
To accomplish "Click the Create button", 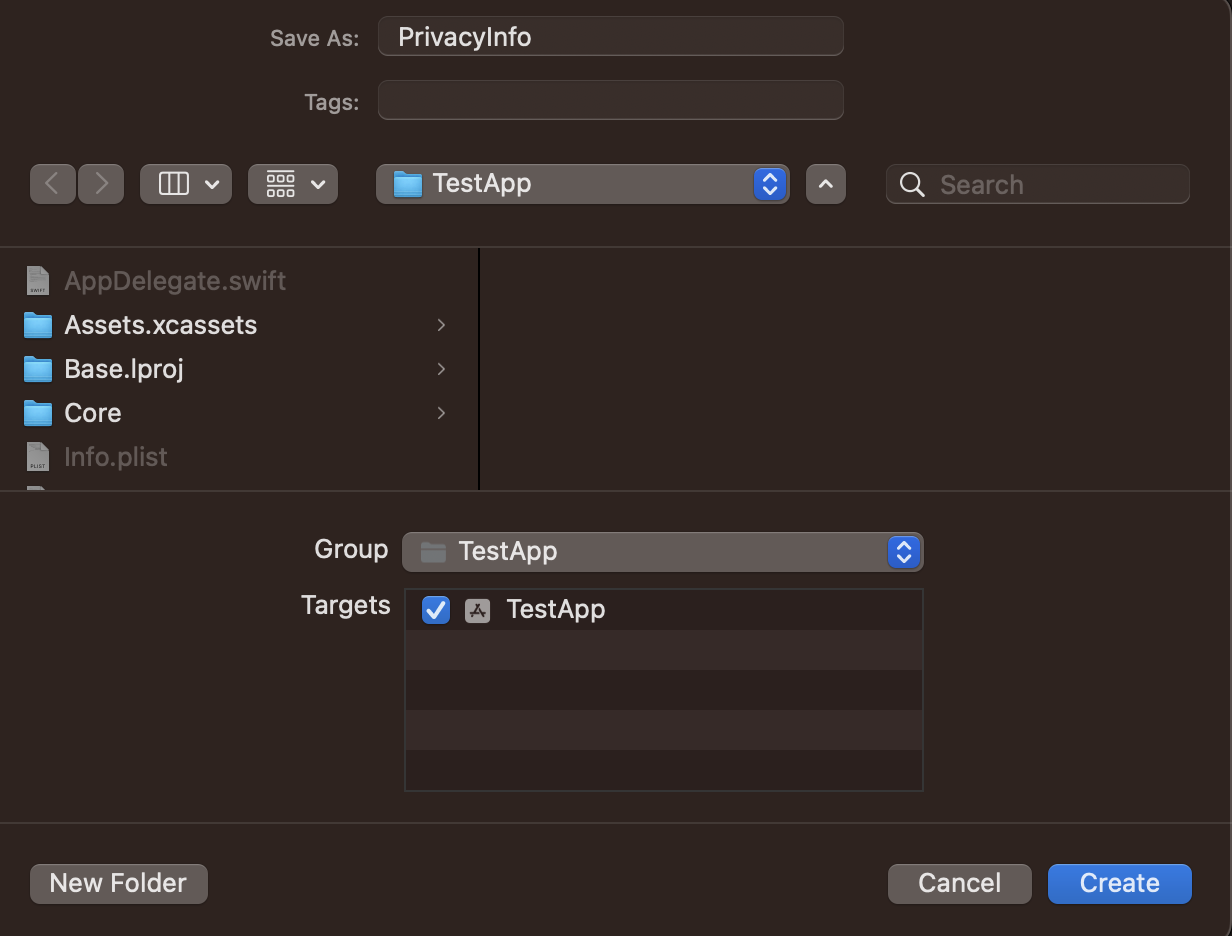I will (1120, 884).
